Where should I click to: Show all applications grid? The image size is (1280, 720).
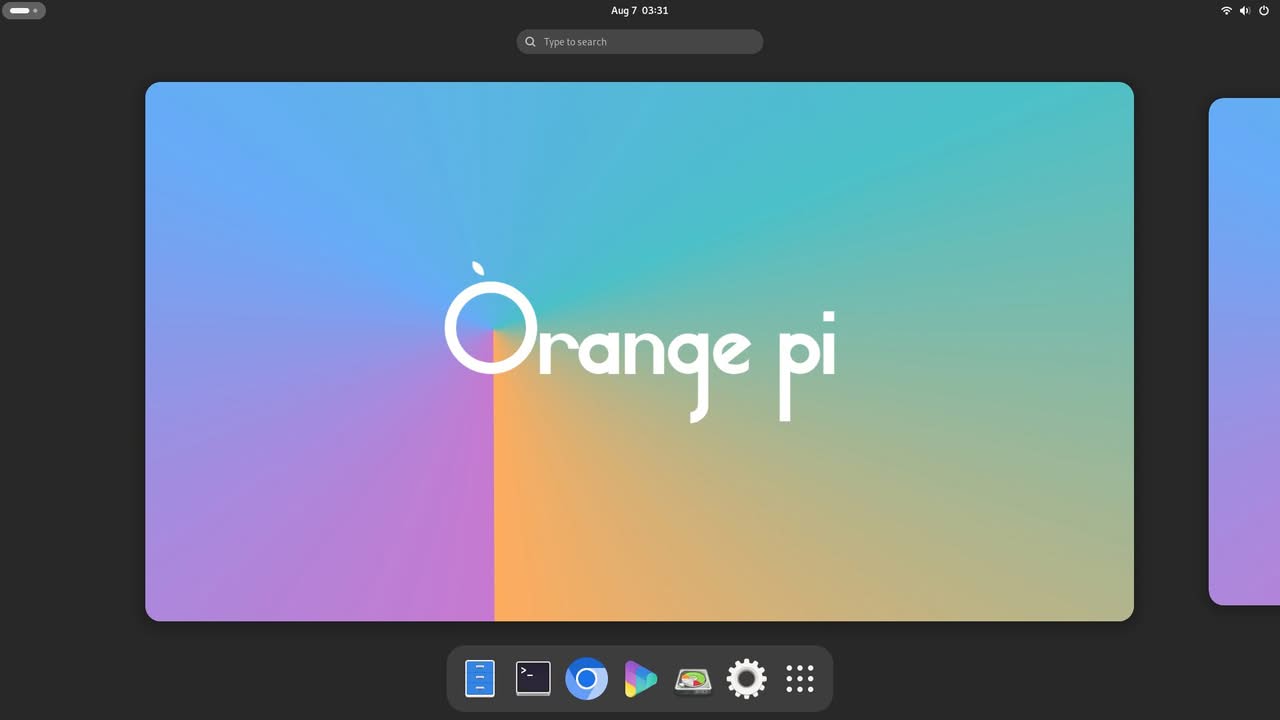[x=800, y=679]
